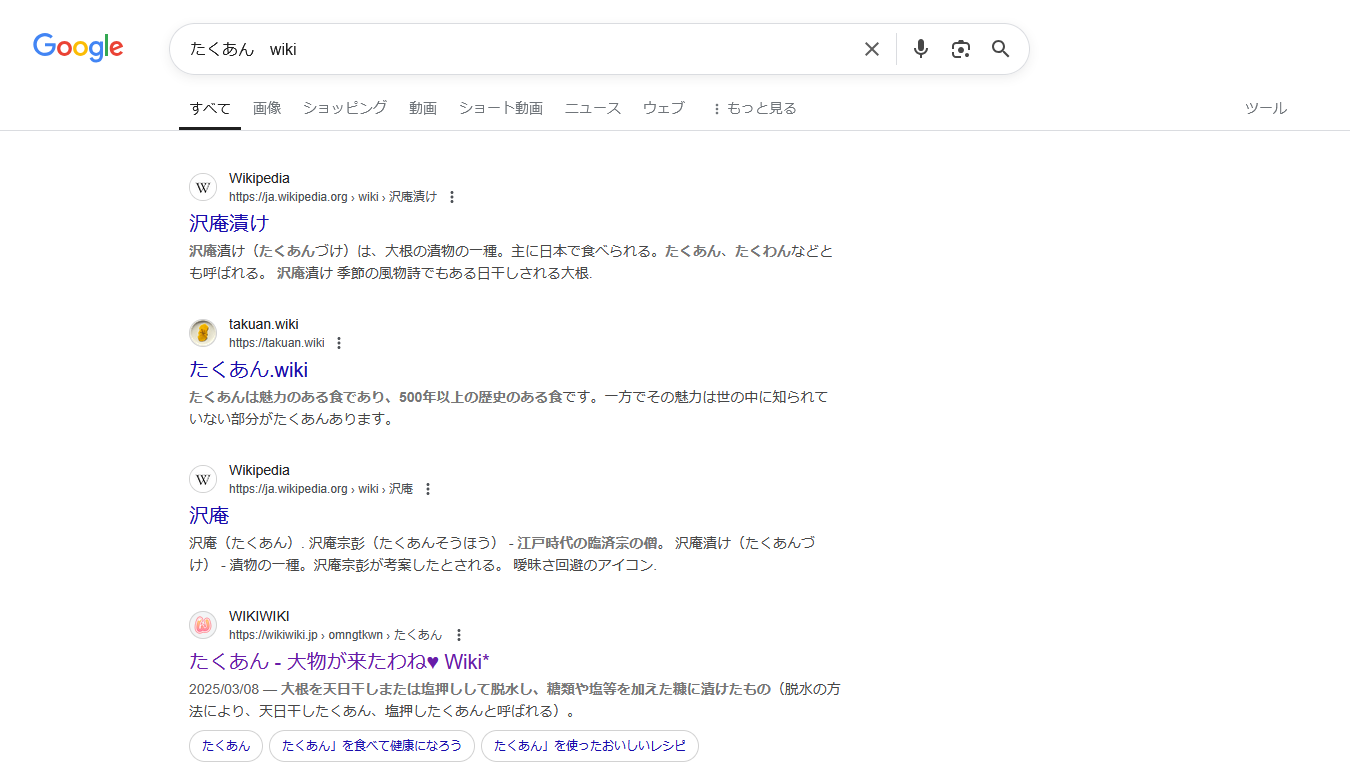This screenshot has height=783, width=1350.
Task: Click URL ja.wikipedia.org › wiki › 沢庵漬け
Action: [333, 197]
